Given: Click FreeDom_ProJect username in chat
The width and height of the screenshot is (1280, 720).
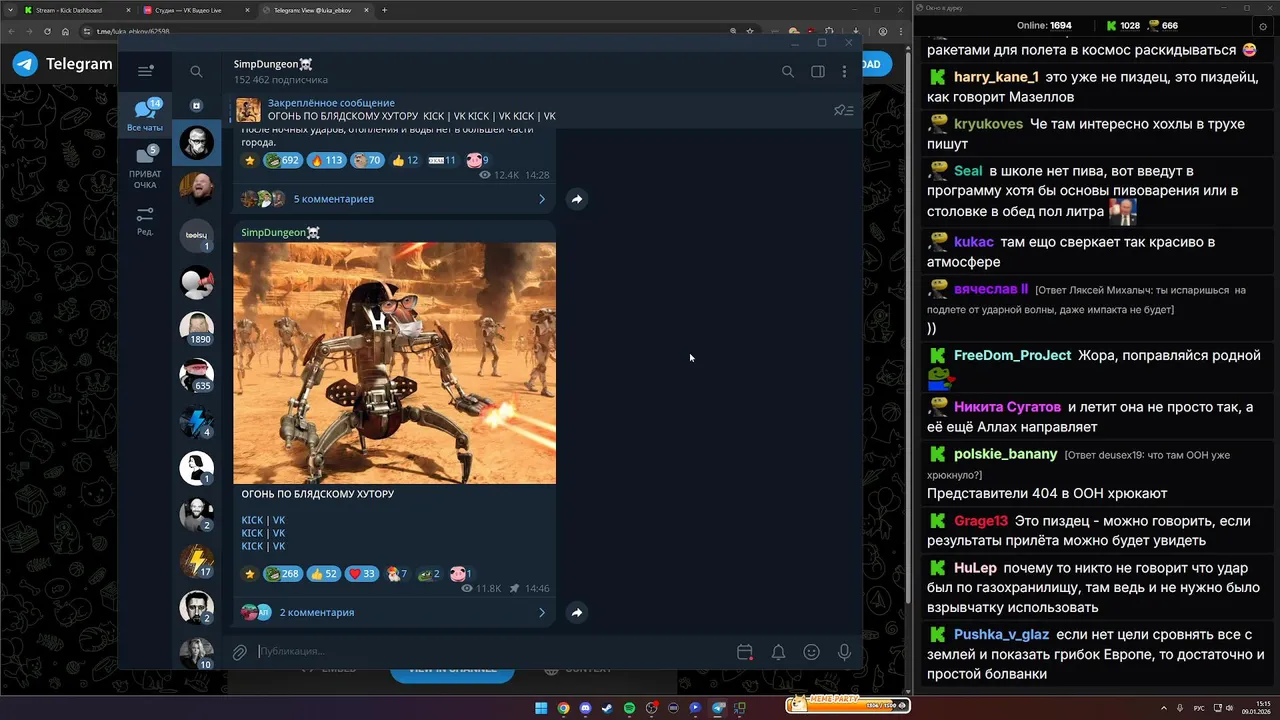Looking at the screenshot, I should pyautogui.click(x=1012, y=355).
